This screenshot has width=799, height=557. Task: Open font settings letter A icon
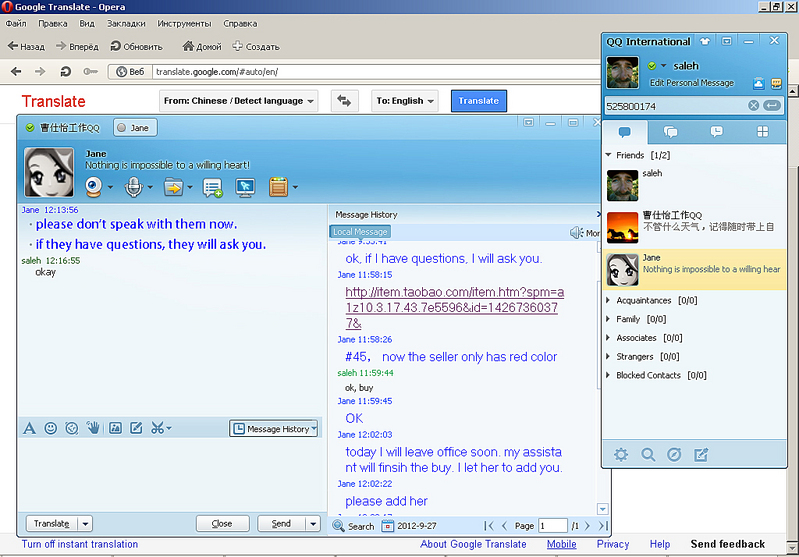[x=30, y=428]
